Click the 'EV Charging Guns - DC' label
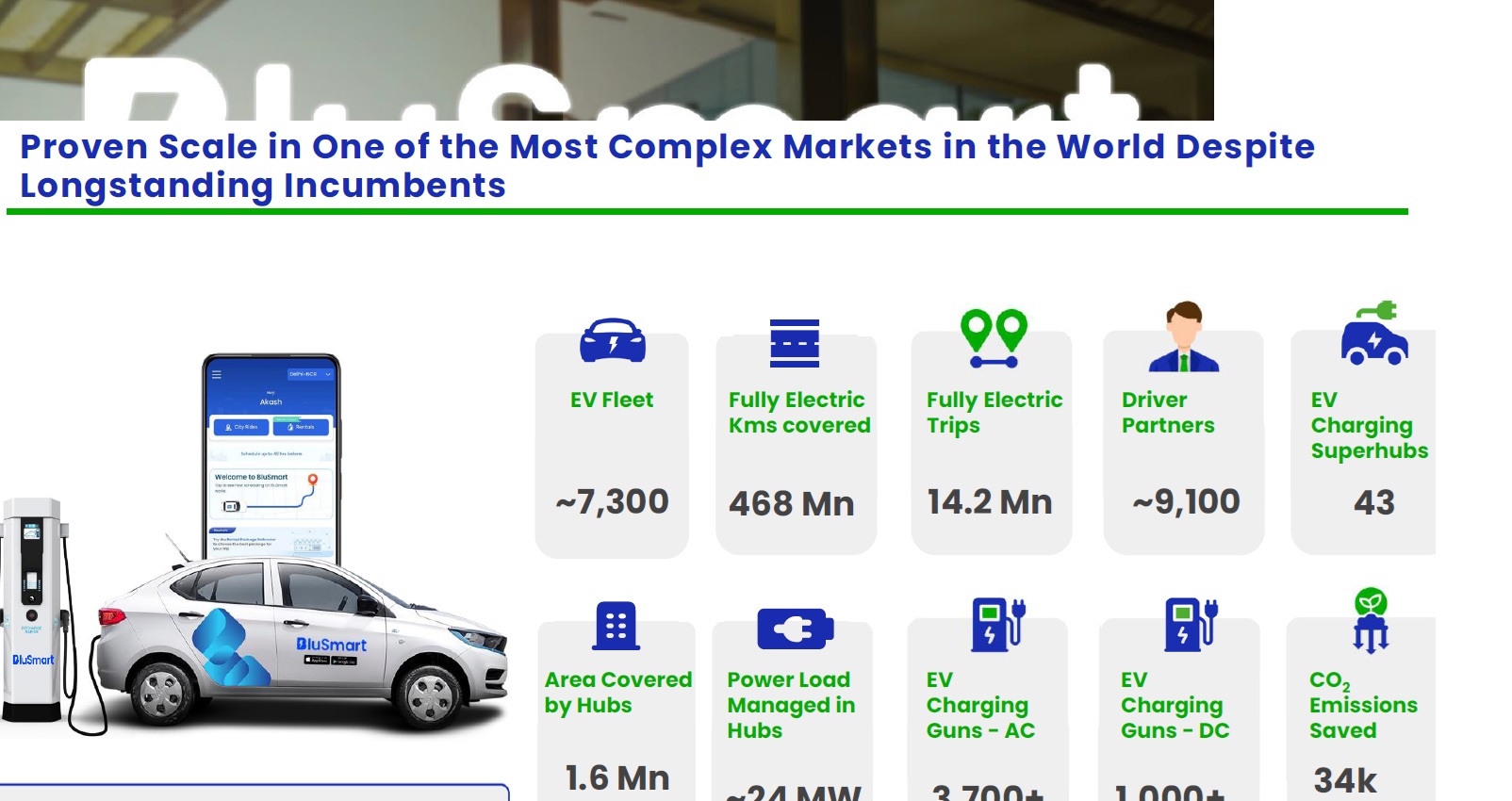 tap(1175, 705)
